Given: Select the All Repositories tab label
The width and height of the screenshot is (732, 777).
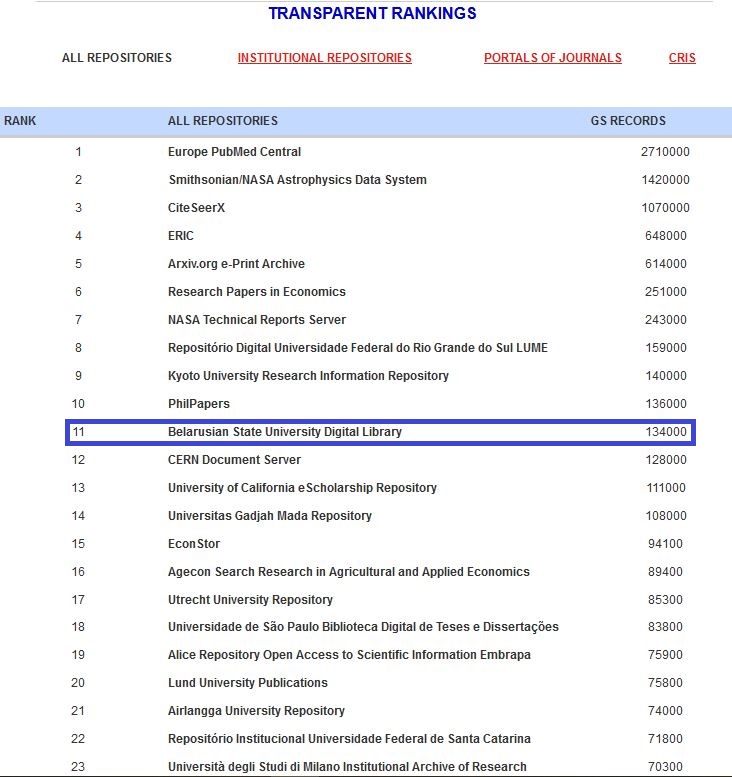Looking at the screenshot, I should (117, 58).
